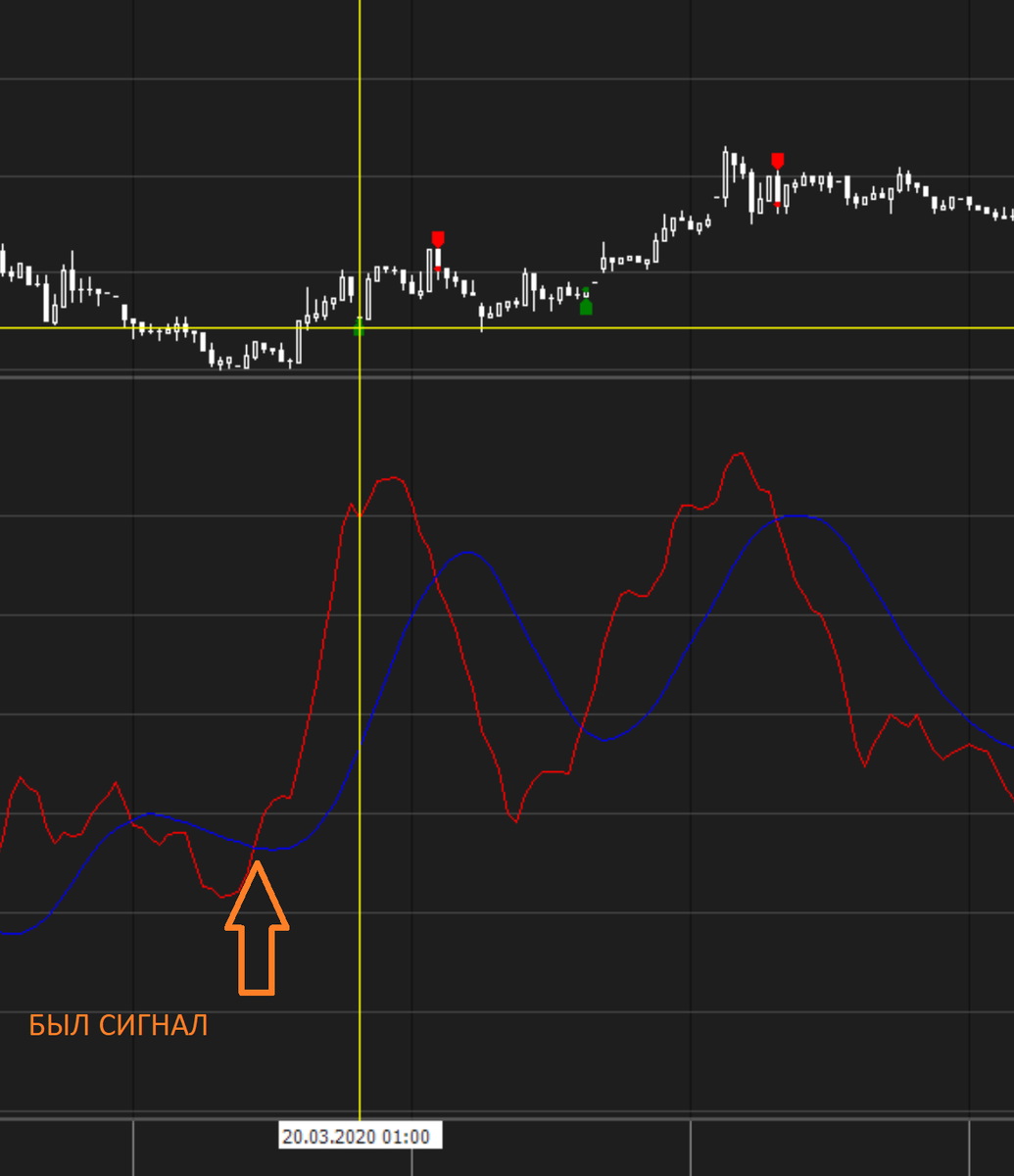Click the splitter between price and indicator panes

507,376
